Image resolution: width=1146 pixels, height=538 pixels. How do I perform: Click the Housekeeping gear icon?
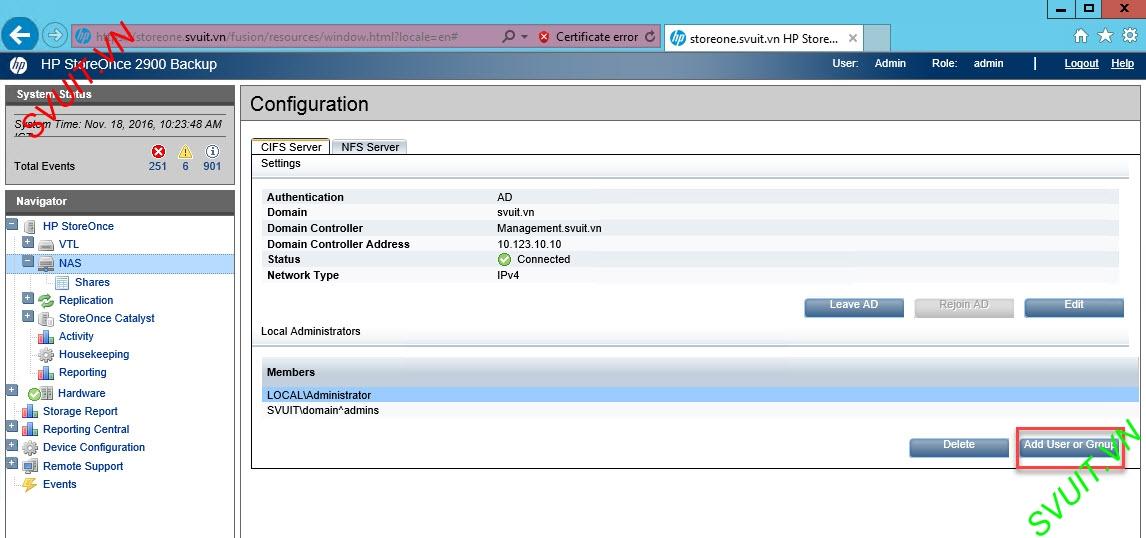46,355
